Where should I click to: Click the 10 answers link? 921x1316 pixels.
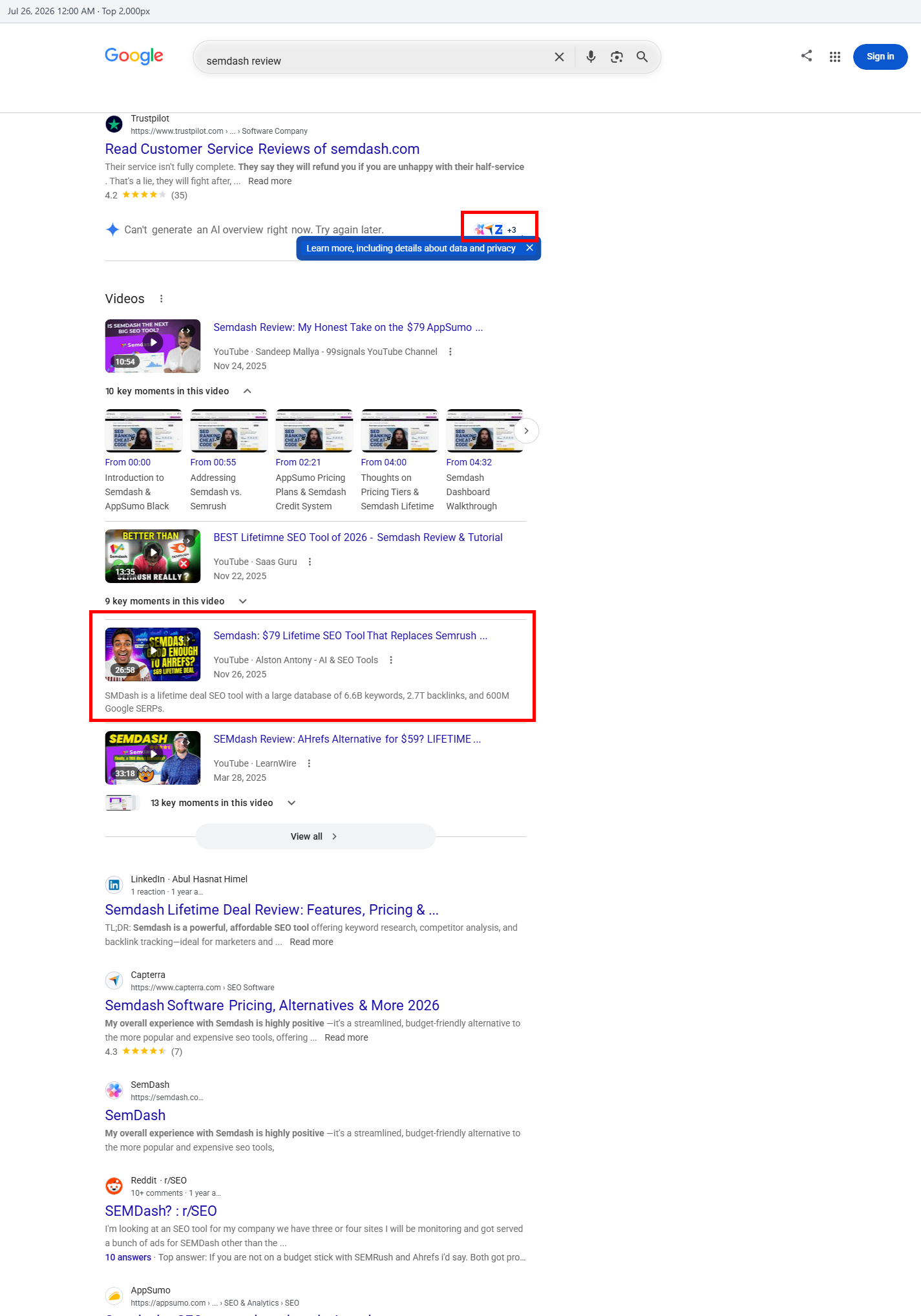point(128,1257)
